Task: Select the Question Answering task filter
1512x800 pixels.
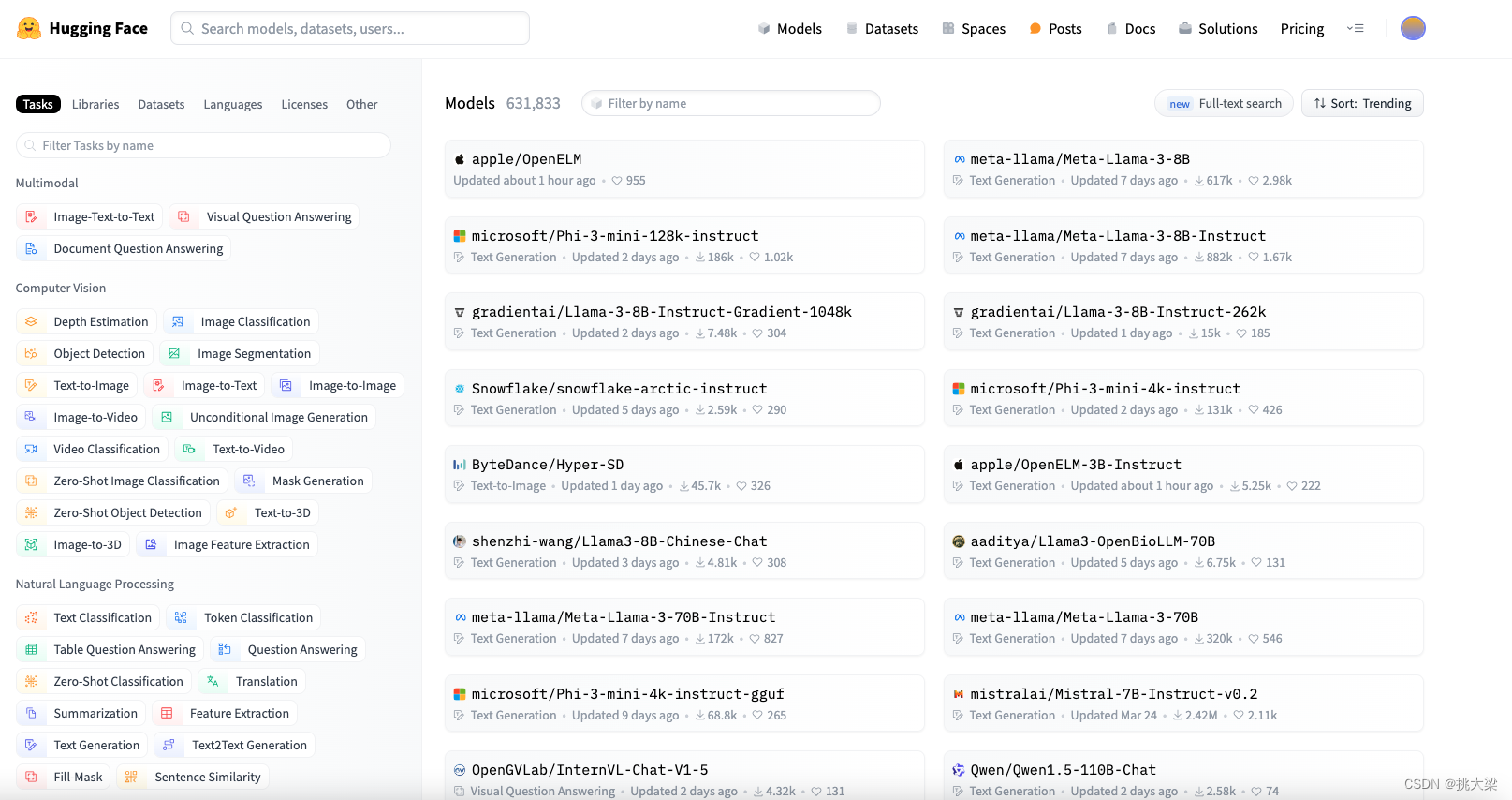Action: [x=287, y=649]
